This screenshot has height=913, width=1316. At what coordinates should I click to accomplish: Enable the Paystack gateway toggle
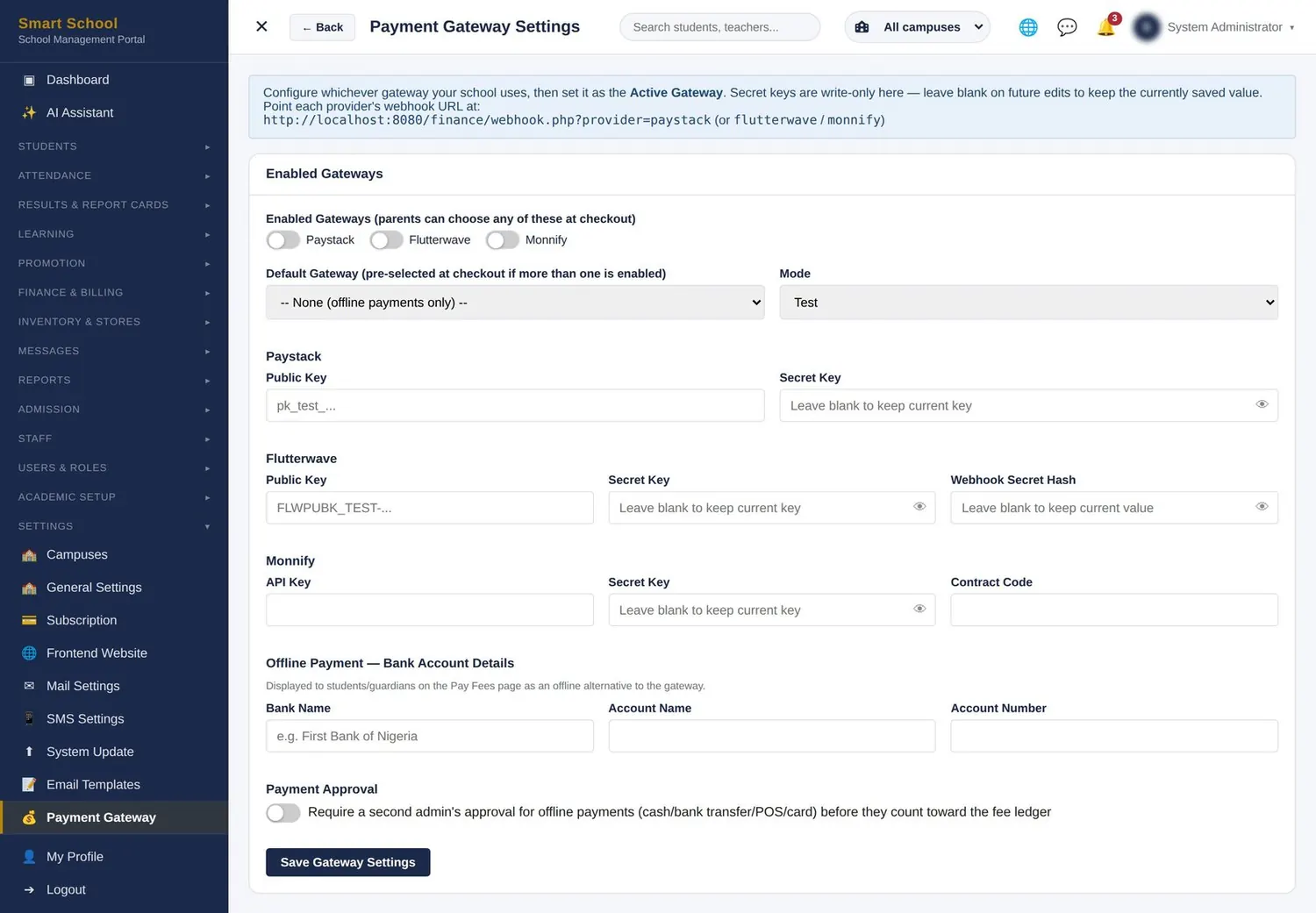tap(283, 239)
